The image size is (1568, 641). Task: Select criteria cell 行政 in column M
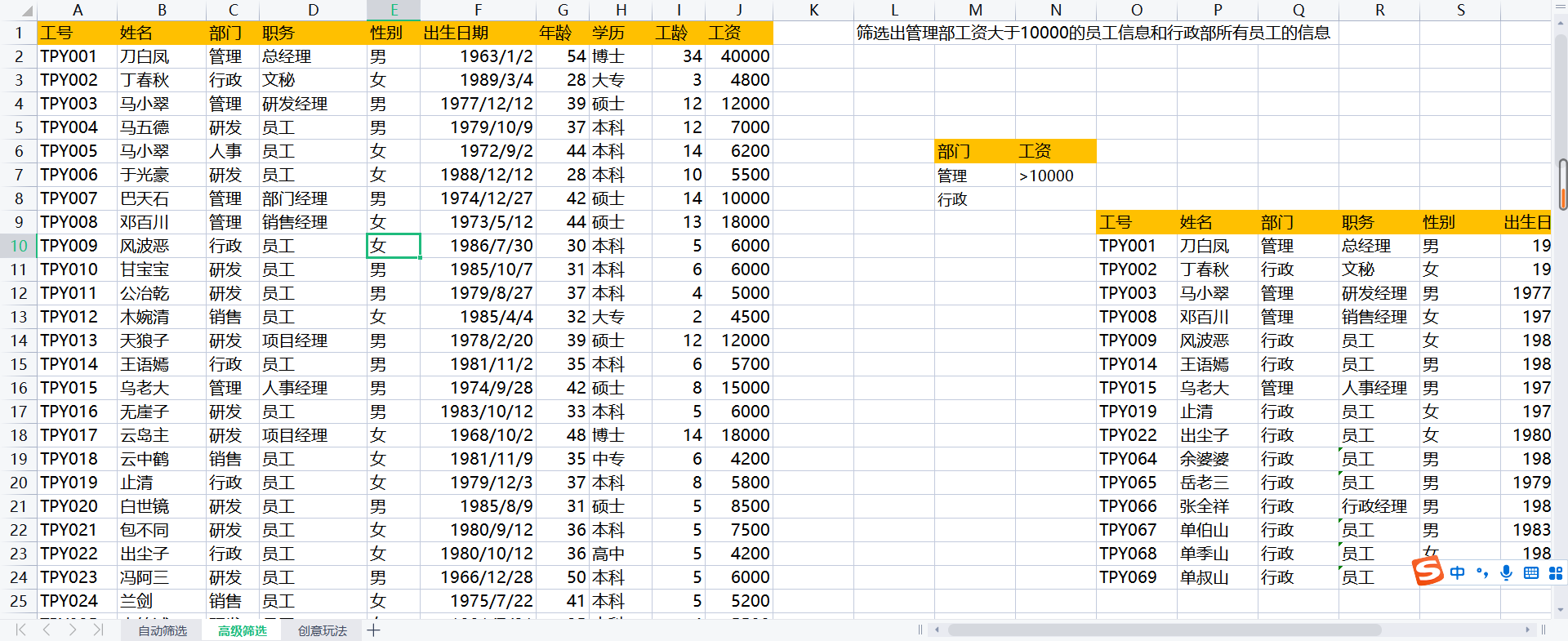pyautogui.click(x=975, y=199)
